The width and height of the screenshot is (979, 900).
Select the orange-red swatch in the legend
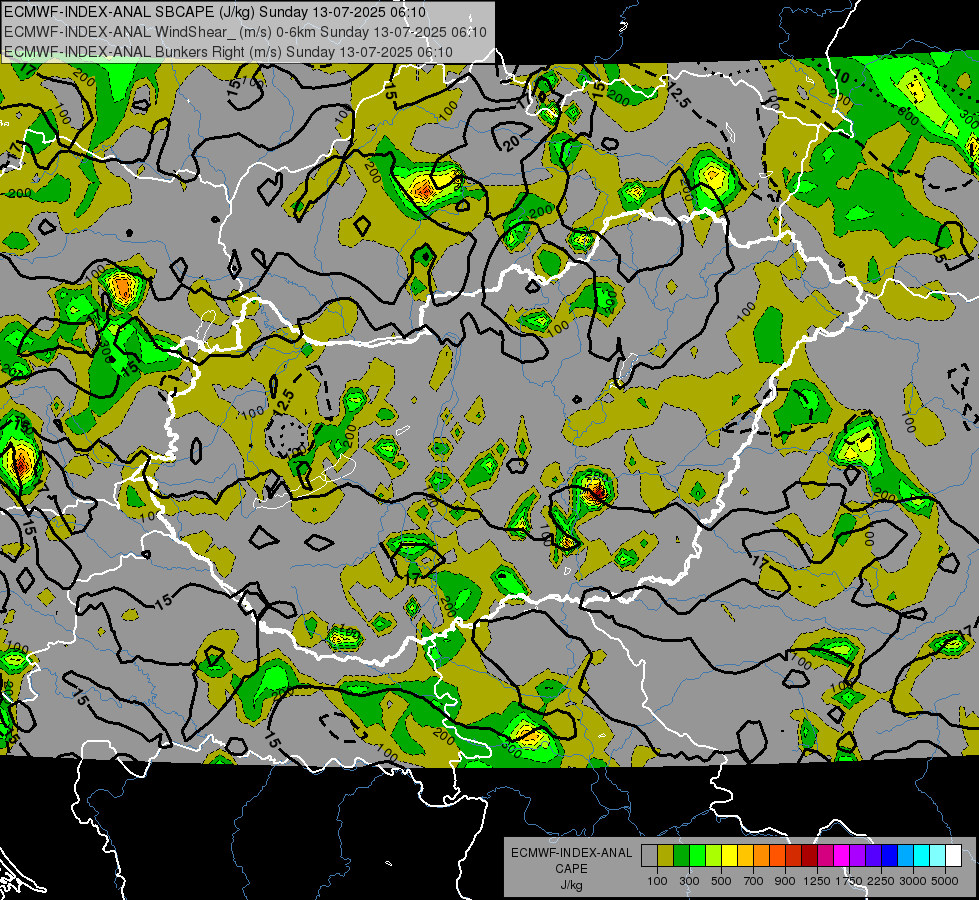click(777, 856)
